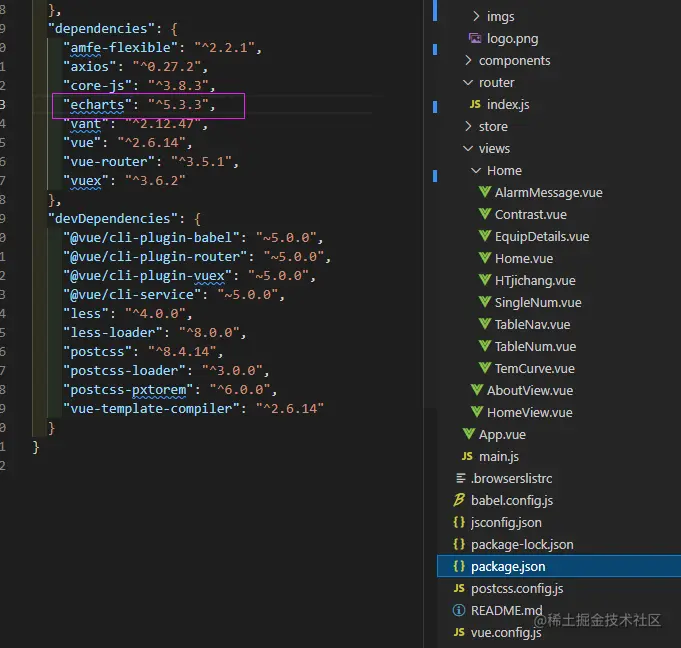The height and width of the screenshot is (648, 681).
Task: Click the Vue icon of AlarmMessage.vue
Action: pyautogui.click(x=485, y=192)
